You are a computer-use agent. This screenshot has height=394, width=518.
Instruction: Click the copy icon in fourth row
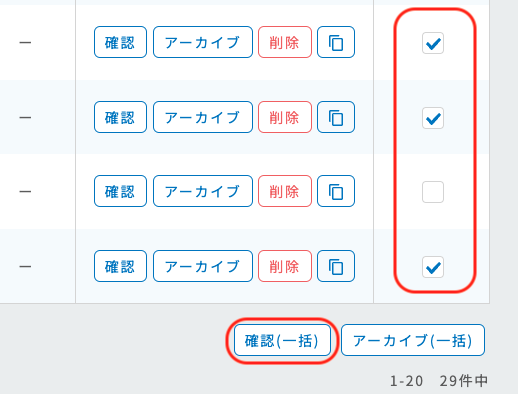coord(336,266)
